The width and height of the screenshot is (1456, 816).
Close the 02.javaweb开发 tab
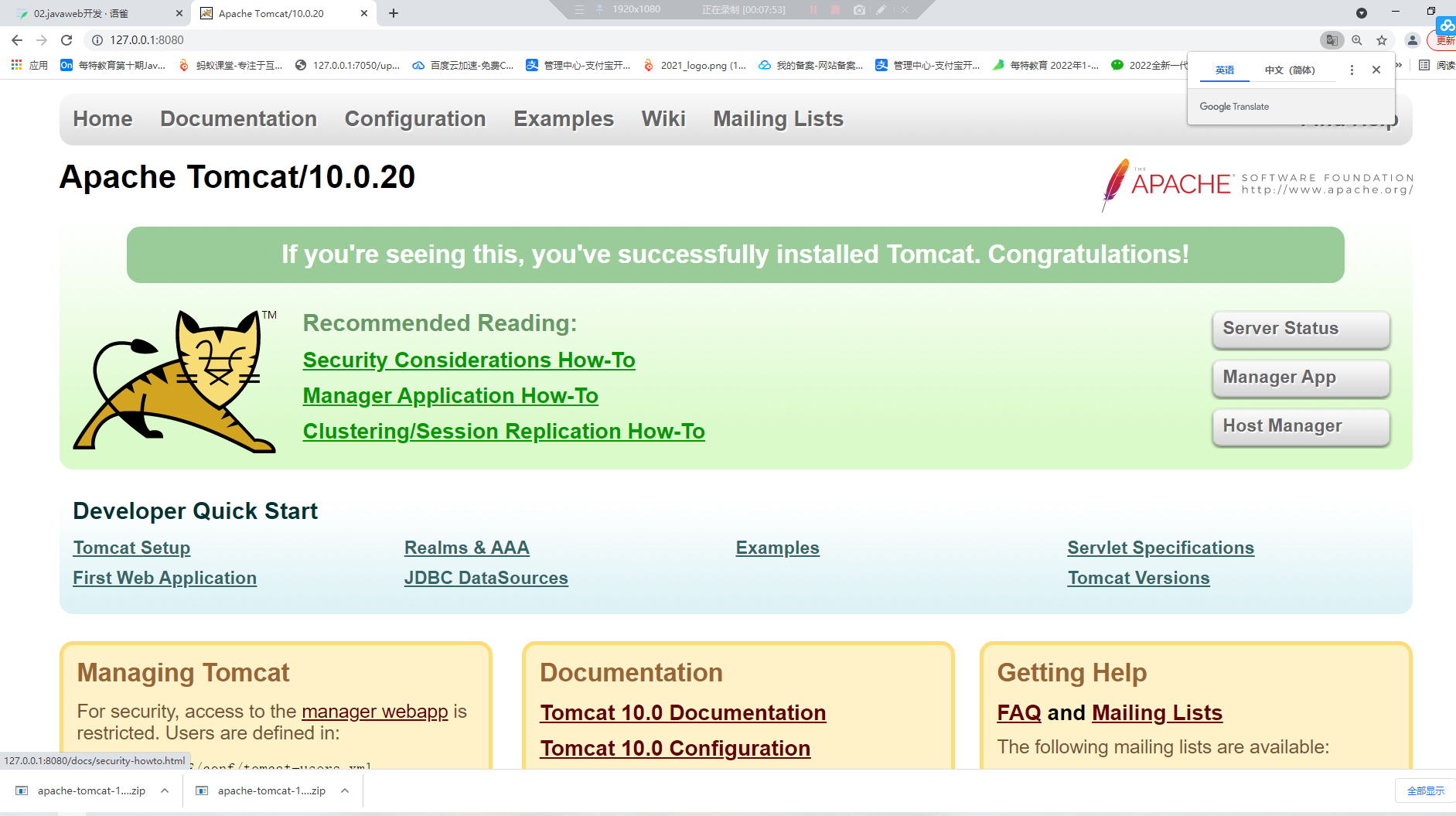coord(179,13)
